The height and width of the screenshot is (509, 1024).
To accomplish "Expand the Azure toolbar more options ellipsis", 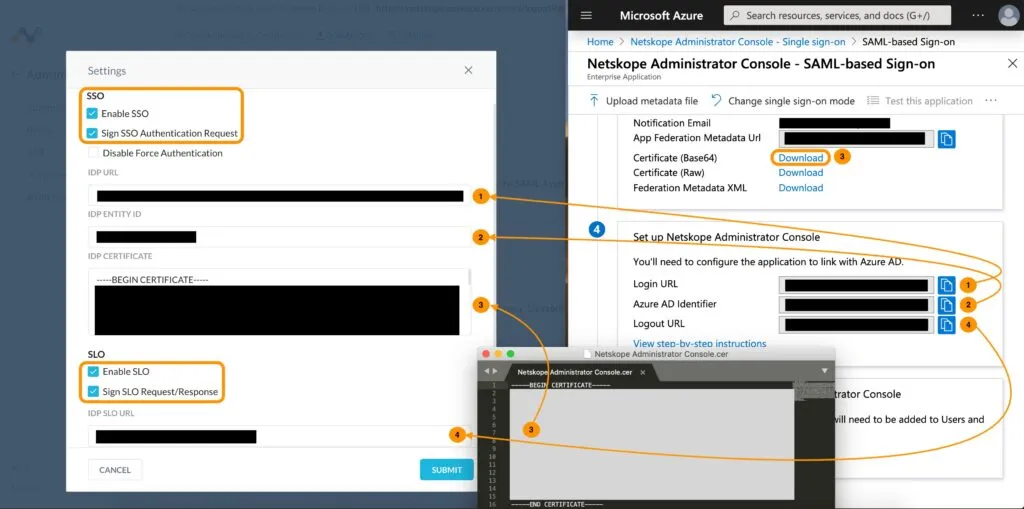I will click(x=991, y=101).
